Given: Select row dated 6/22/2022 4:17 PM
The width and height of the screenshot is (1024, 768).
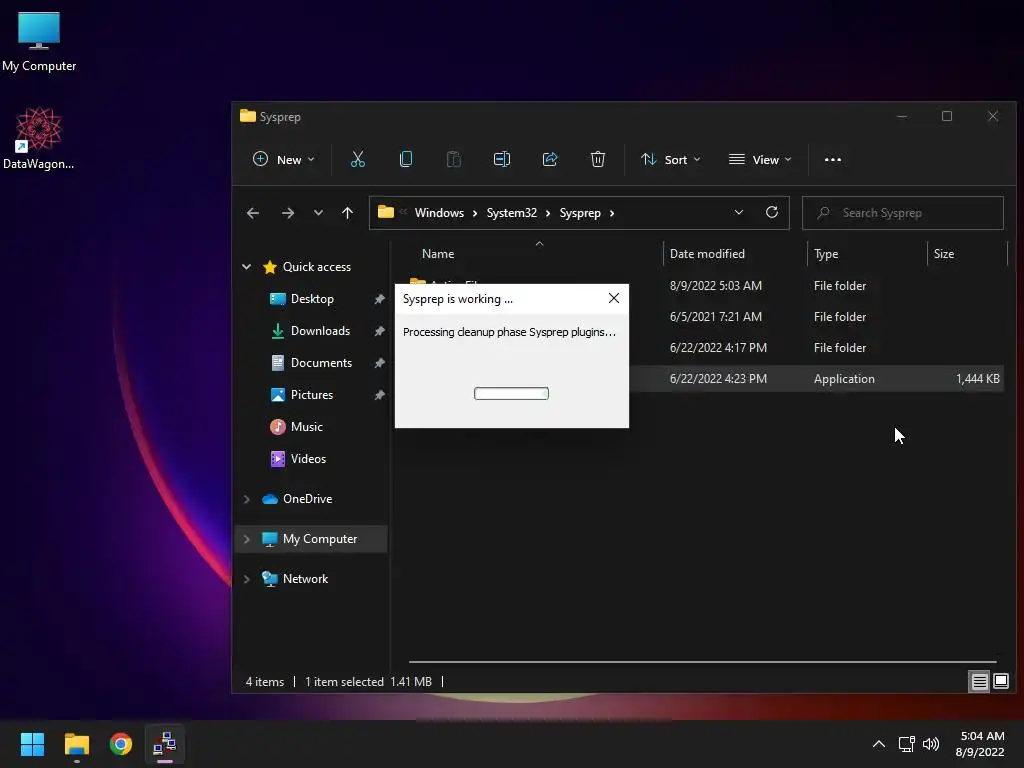Looking at the screenshot, I should (703, 347).
